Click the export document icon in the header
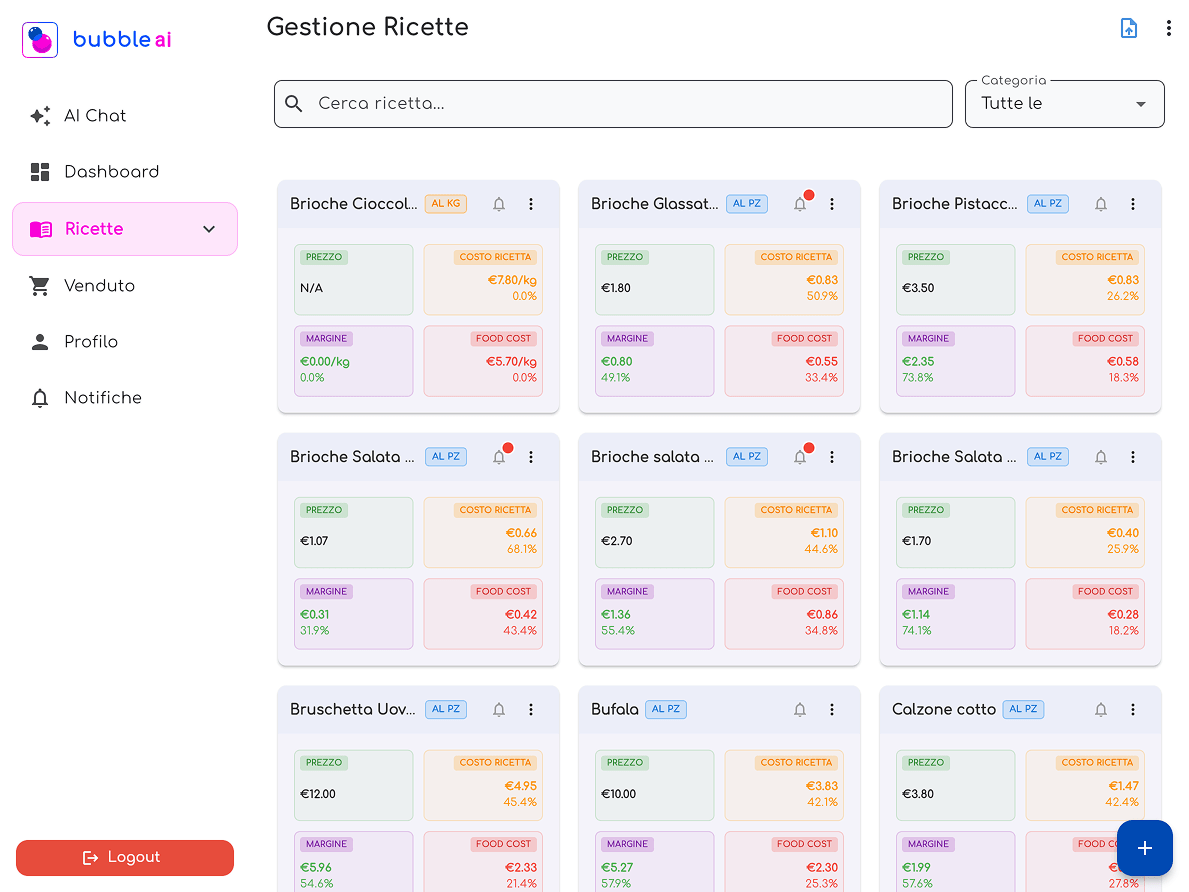1189x892 pixels. pyautogui.click(x=1129, y=28)
